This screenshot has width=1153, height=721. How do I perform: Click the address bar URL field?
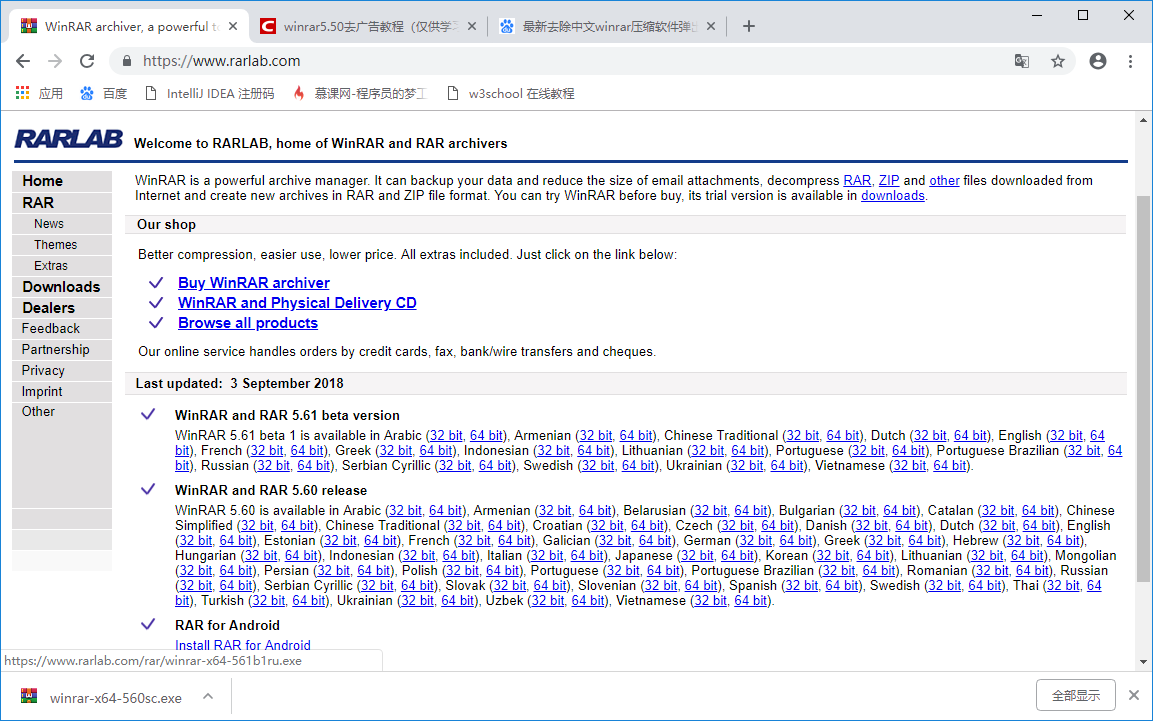point(559,61)
